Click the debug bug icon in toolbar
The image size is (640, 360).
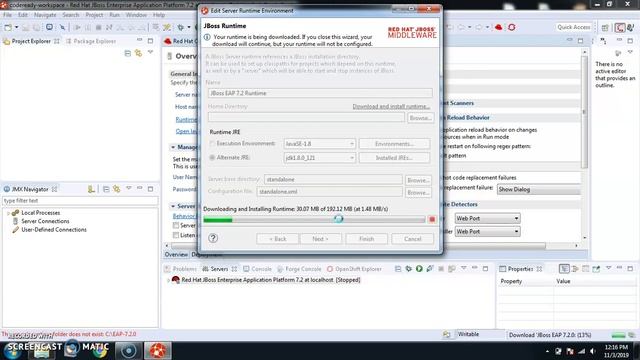180,27
